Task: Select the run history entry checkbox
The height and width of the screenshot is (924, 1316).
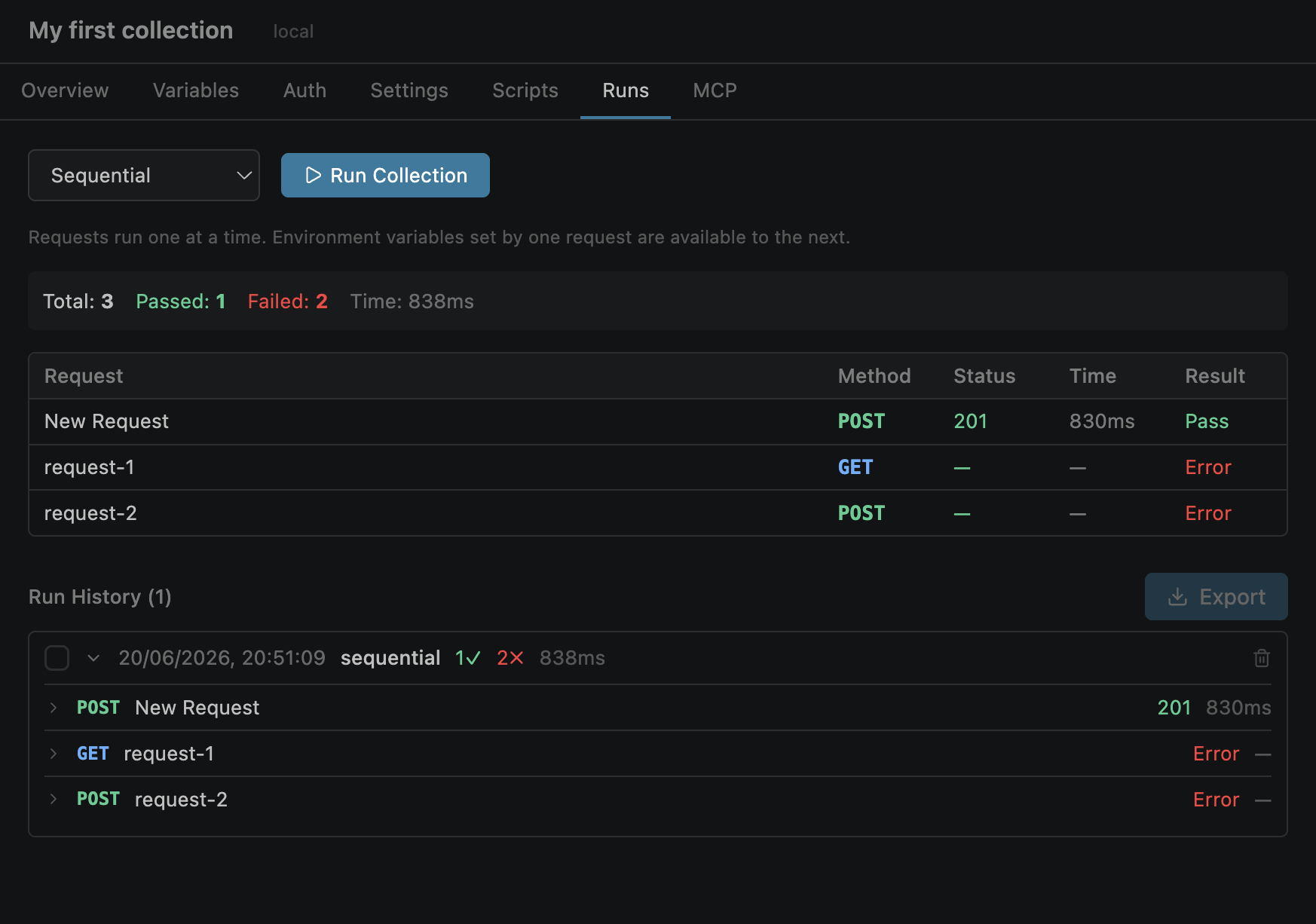Action: pyautogui.click(x=57, y=658)
